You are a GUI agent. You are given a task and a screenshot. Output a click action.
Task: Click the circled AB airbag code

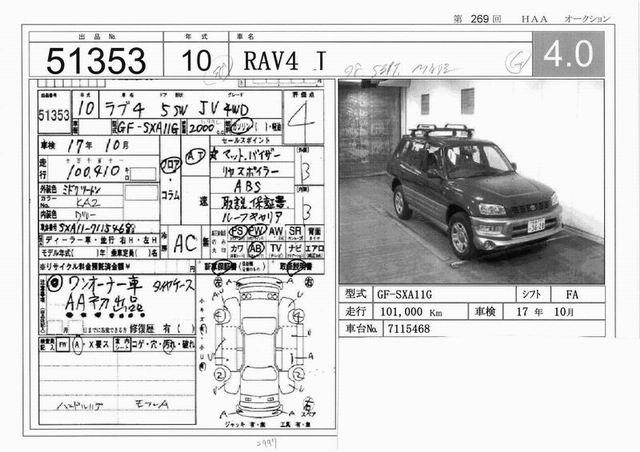coord(256,248)
